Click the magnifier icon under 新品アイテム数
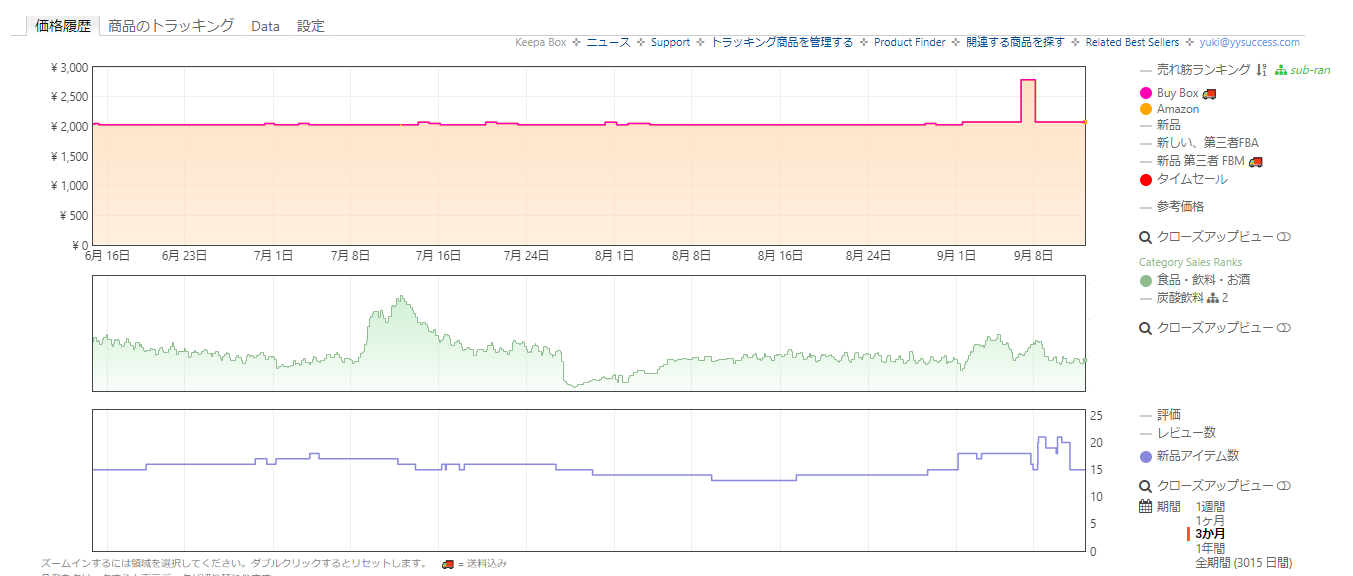 [x=1146, y=486]
